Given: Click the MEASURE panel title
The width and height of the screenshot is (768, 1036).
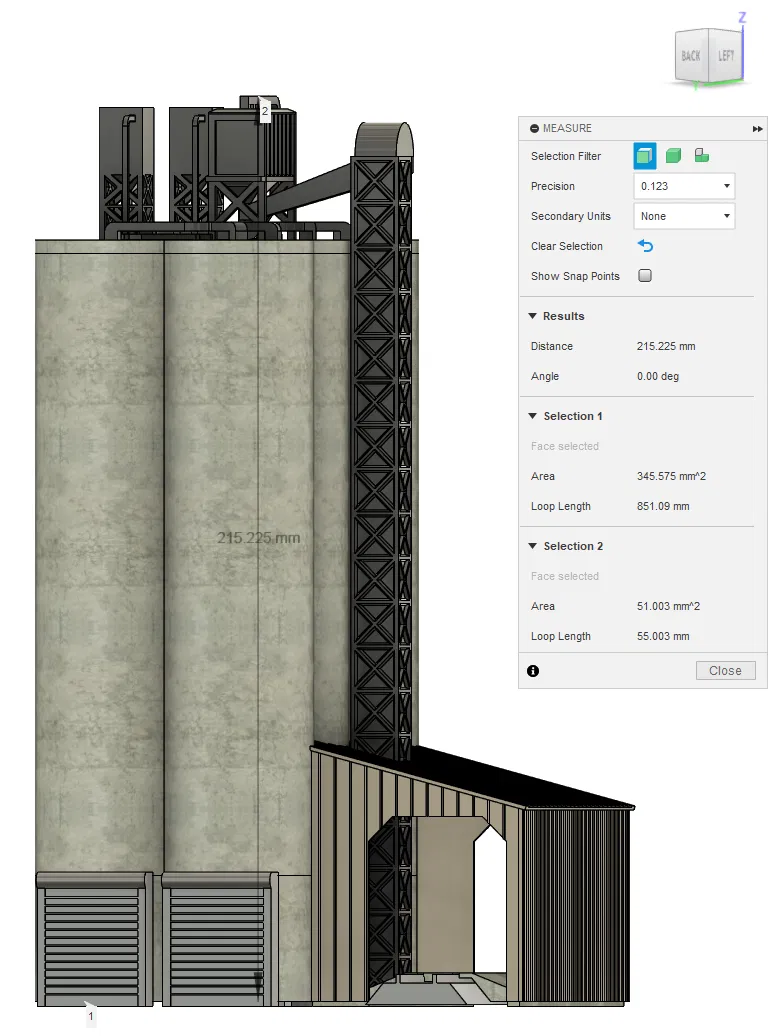Looking at the screenshot, I should coord(567,128).
